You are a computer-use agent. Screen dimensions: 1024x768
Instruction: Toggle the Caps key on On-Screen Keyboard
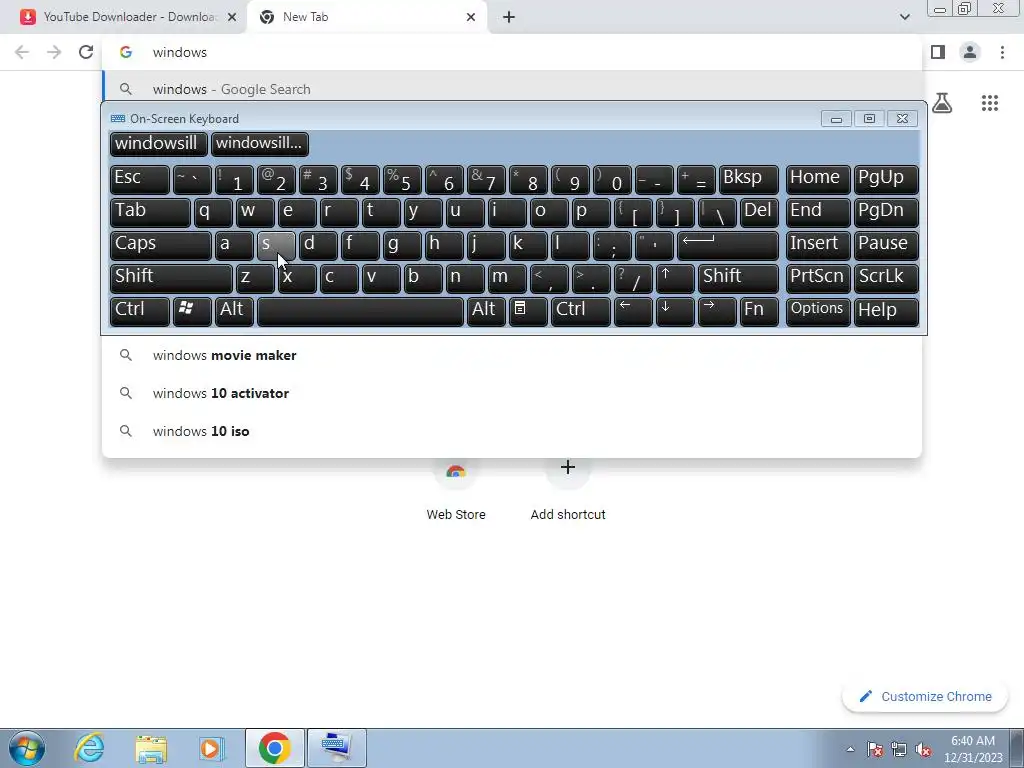(161, 245)
